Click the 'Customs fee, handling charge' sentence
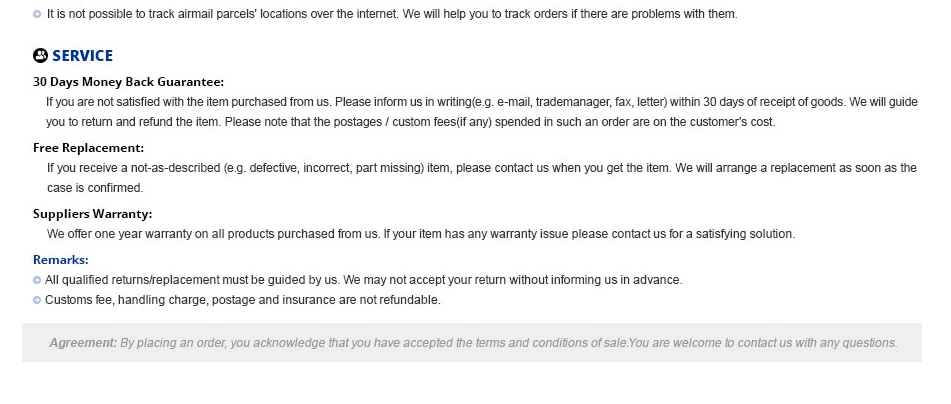This screenshot has width=951, height=404. tap(243, 300)
